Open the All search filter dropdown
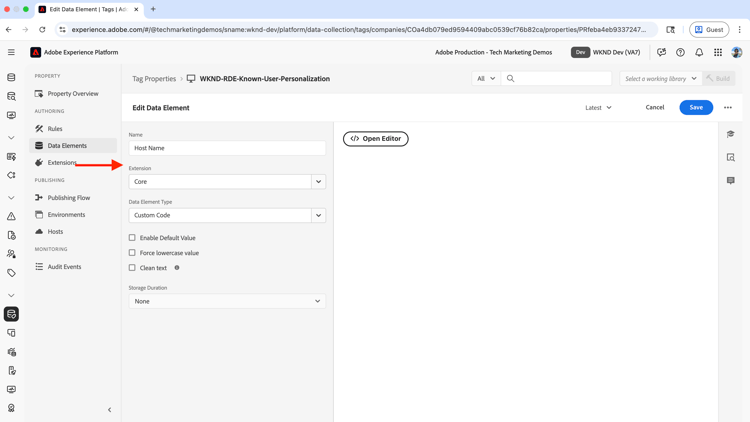 pyautogui.click(x=486, y=78)
